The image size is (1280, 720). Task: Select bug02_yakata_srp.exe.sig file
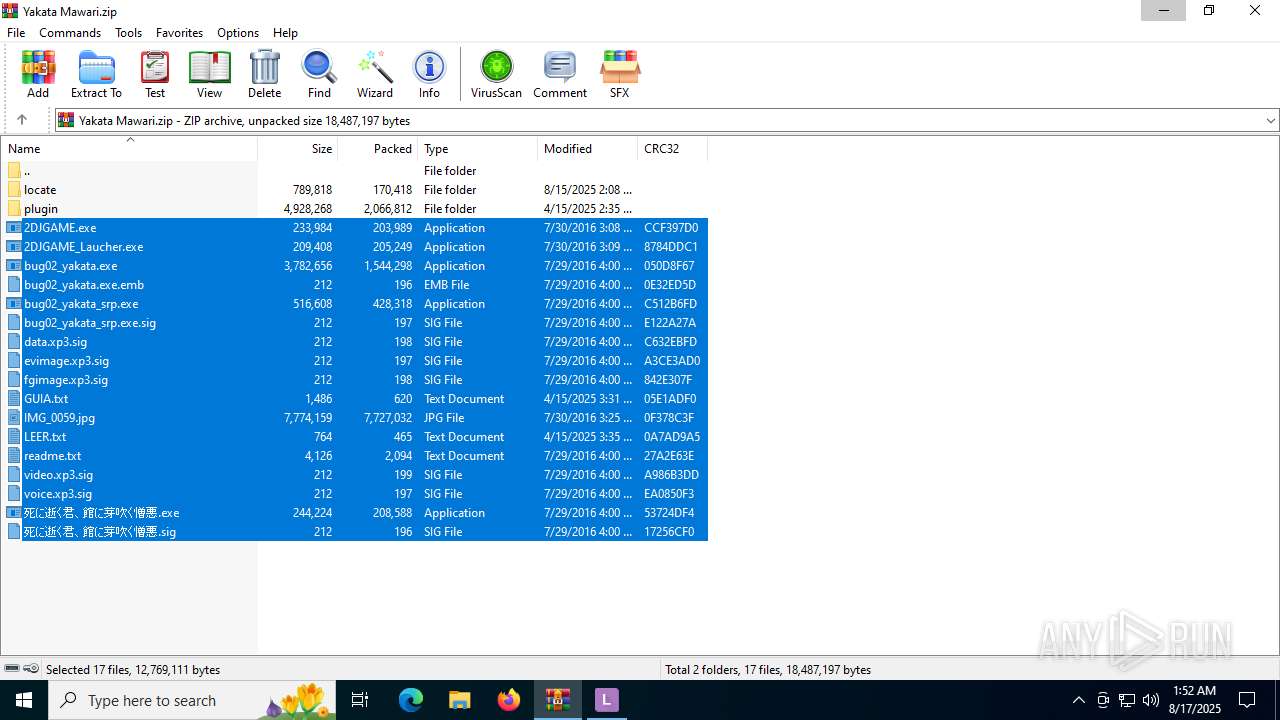(x=355, y=323)
